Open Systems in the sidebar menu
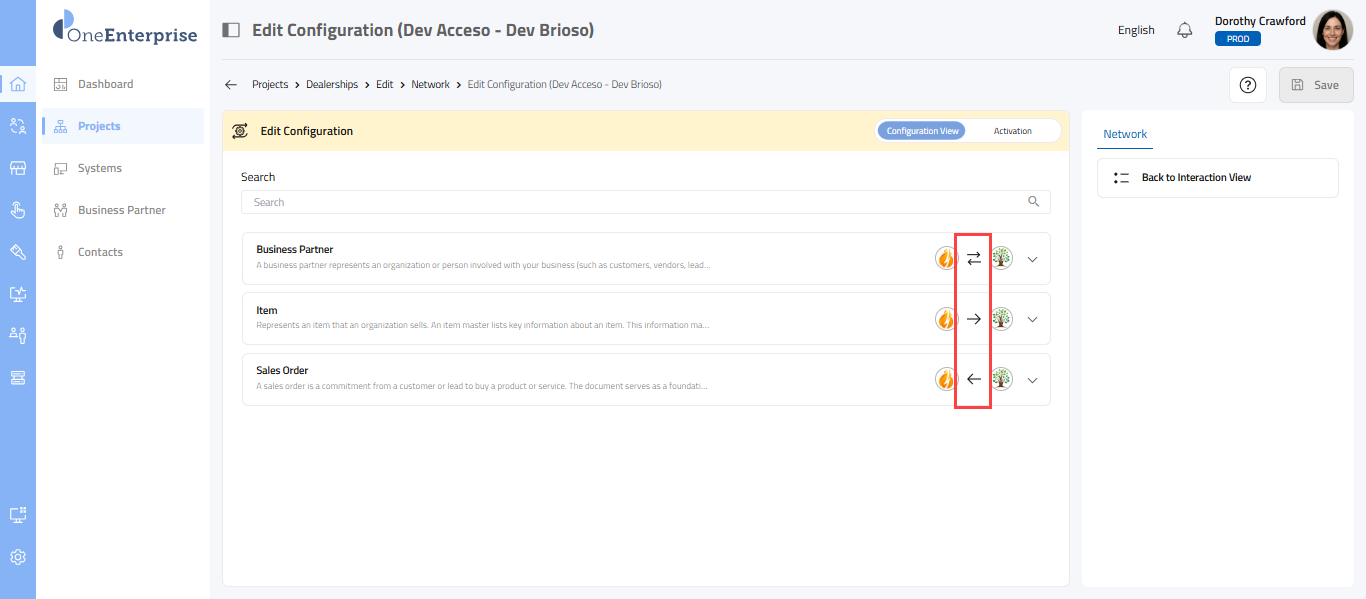 100,168
